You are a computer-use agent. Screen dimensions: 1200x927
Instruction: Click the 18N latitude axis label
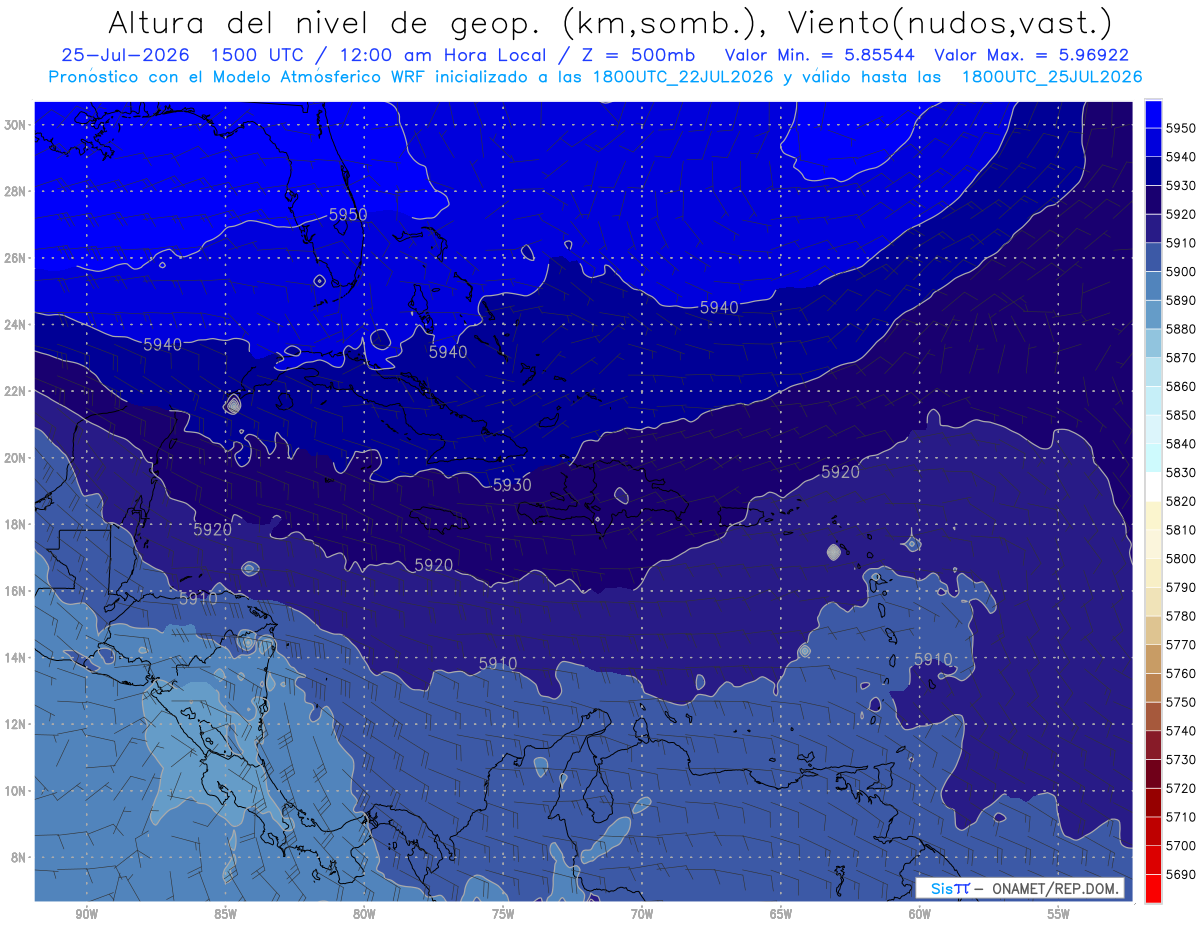pos(17,524)
